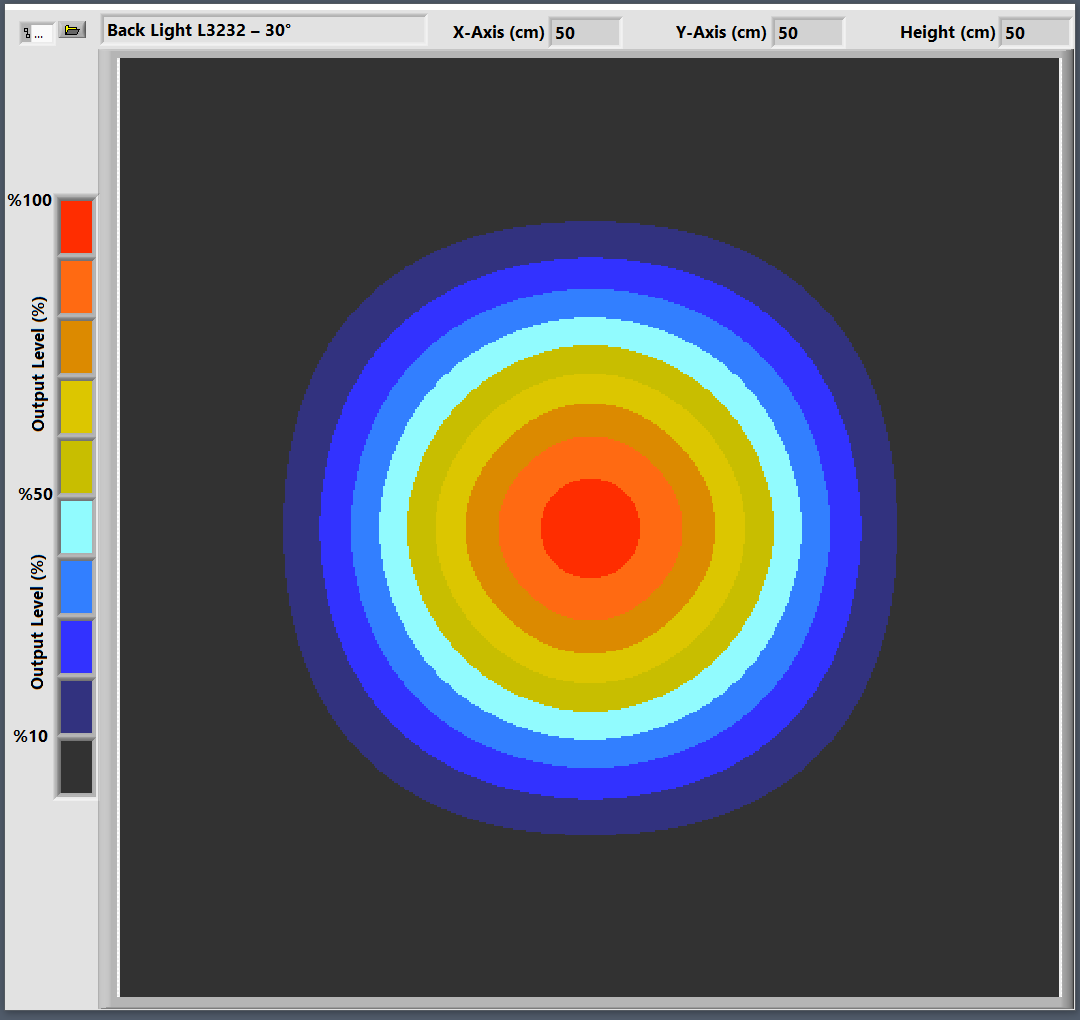This screenshot has width=1080, height=1020.
Task: Click the open folder browse icon
Action: click(x=72, y=31)
